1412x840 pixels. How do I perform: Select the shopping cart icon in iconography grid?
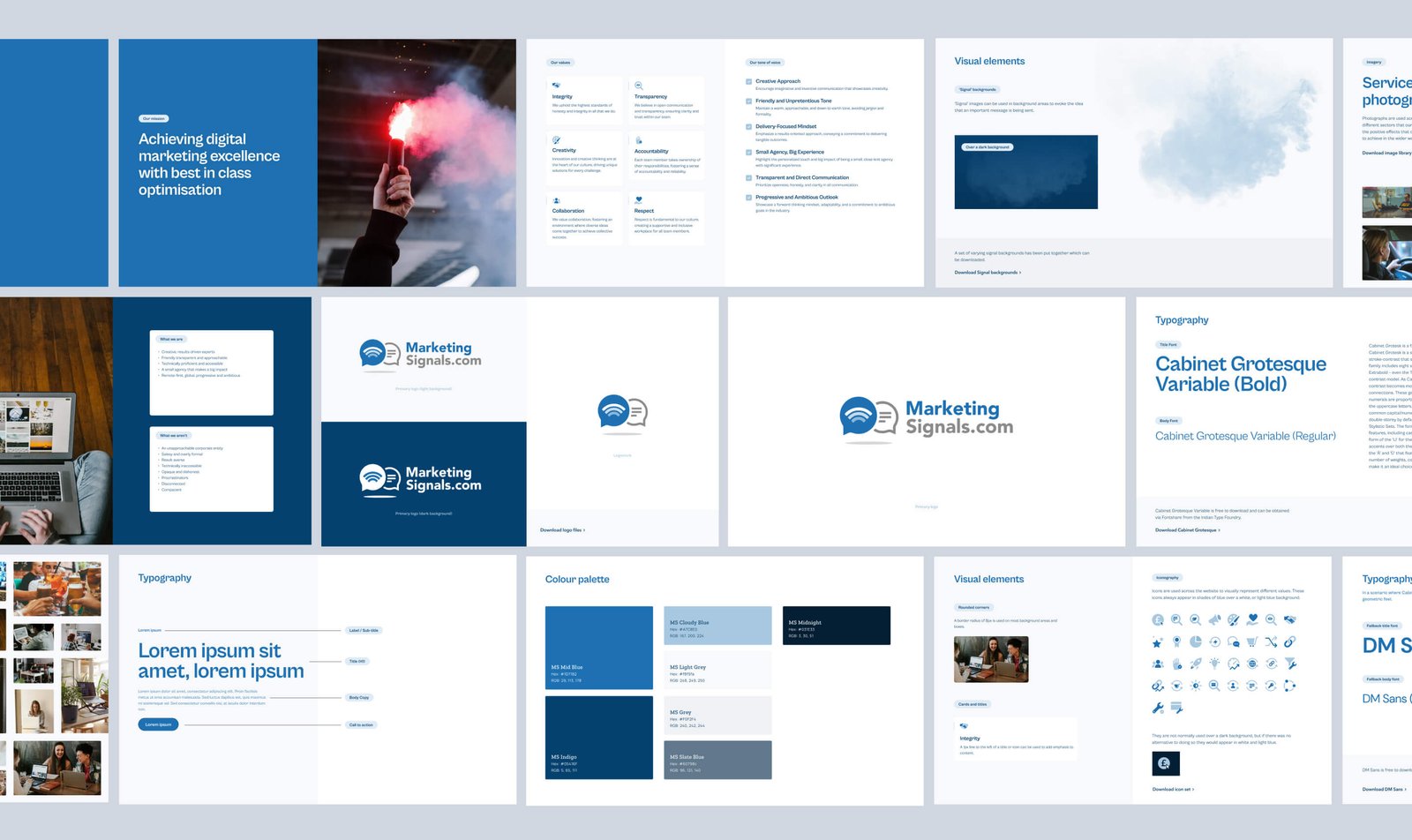coord(1252,641)
